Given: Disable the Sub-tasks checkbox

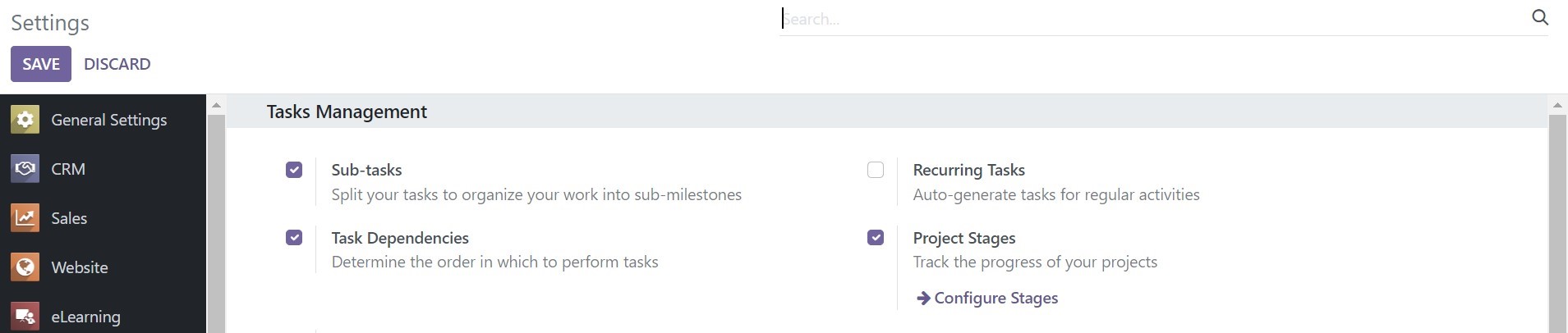Looking at the screenshot, I should point(294,170).
